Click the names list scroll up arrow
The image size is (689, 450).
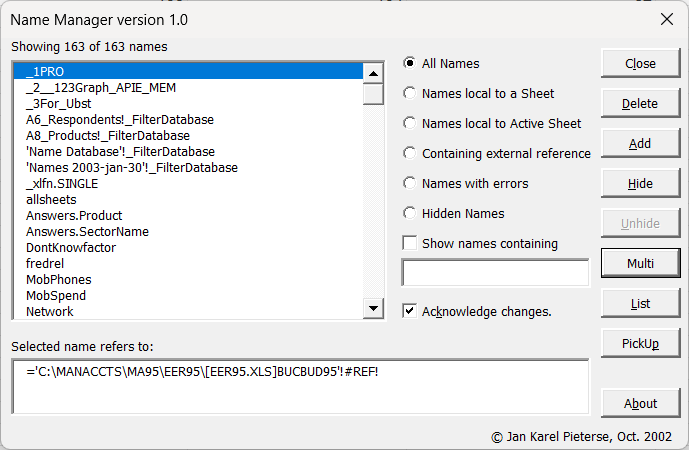374,73
